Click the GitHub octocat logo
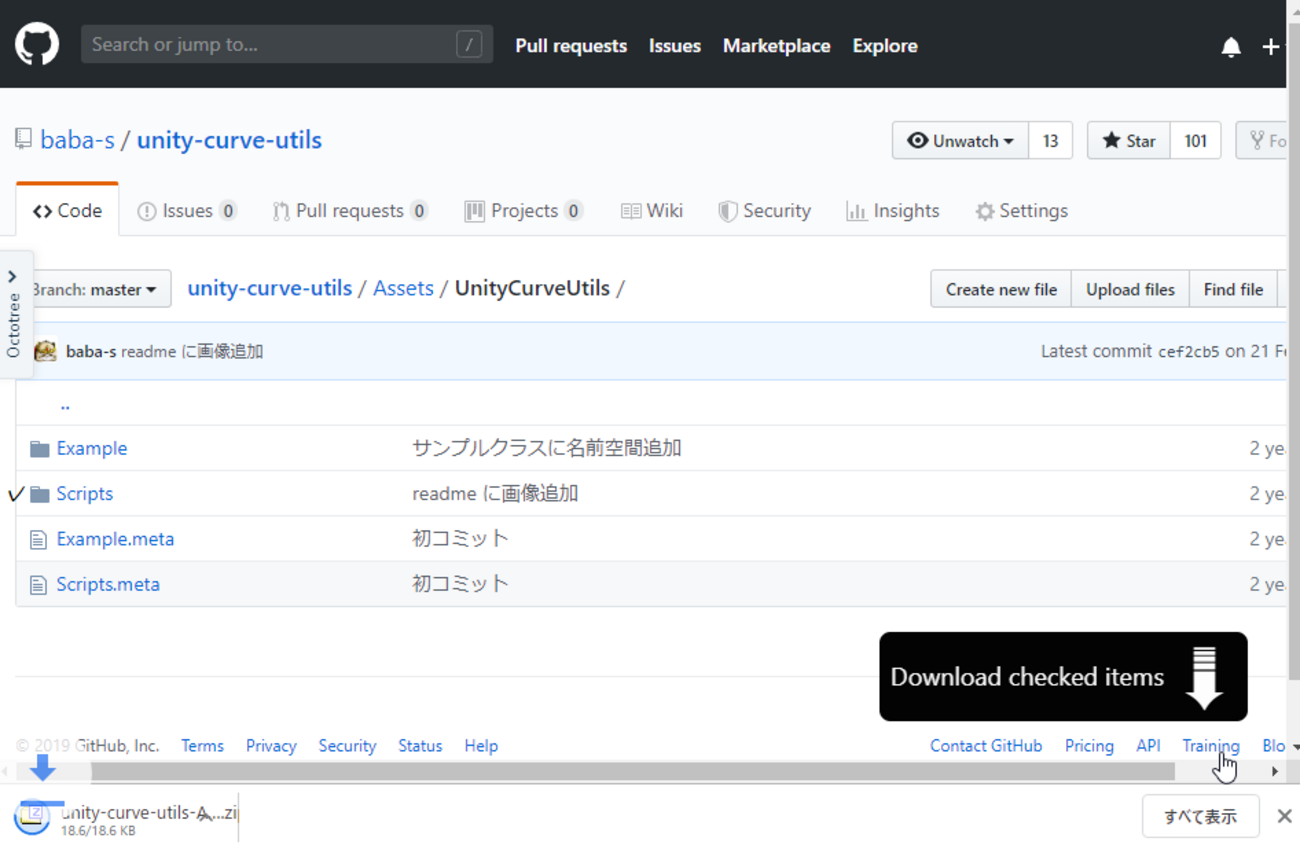Image resolution: width=1300 pixels, height=849 pixels. click(37, 45)
